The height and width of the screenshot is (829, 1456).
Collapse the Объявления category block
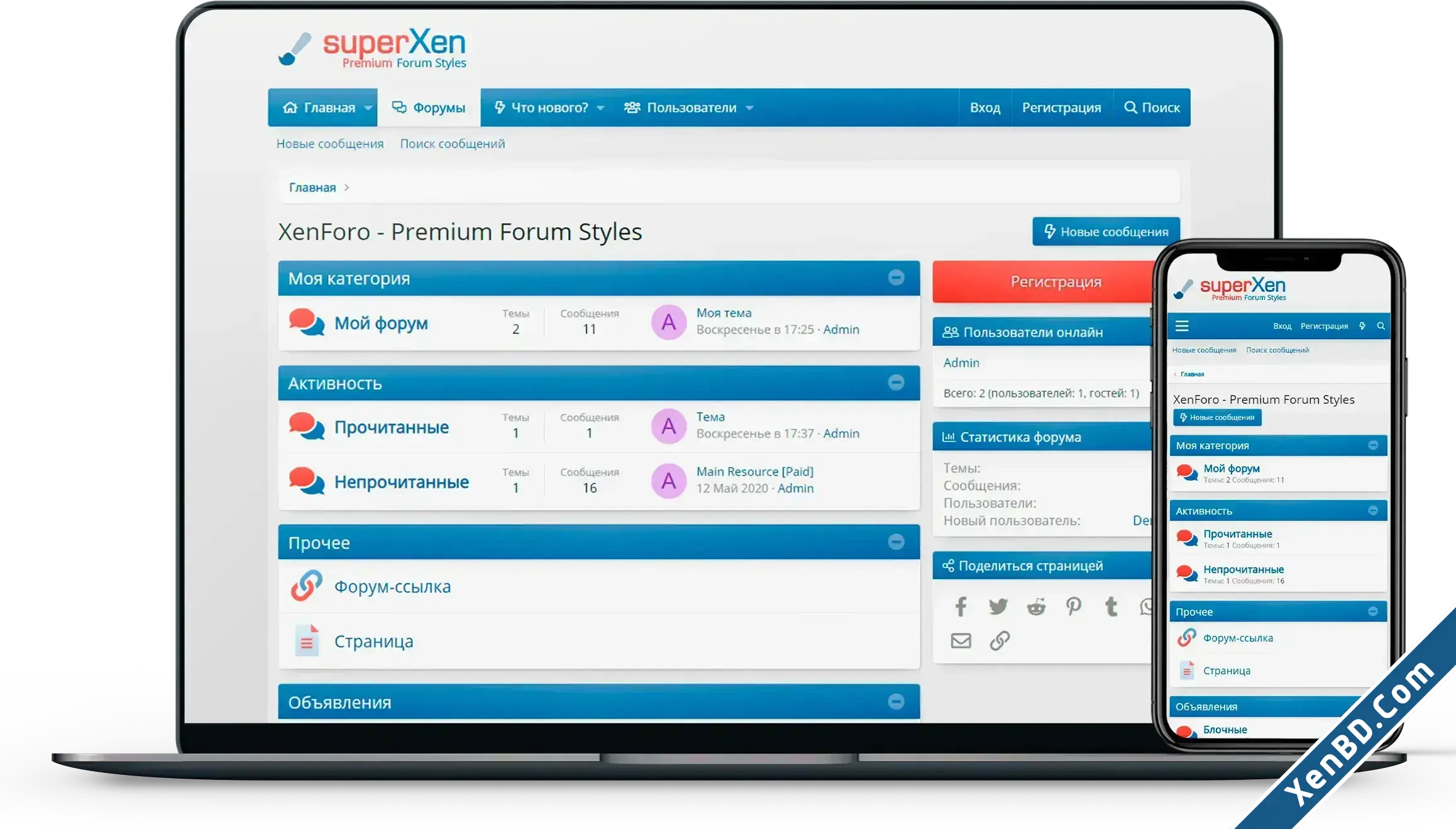896,701
